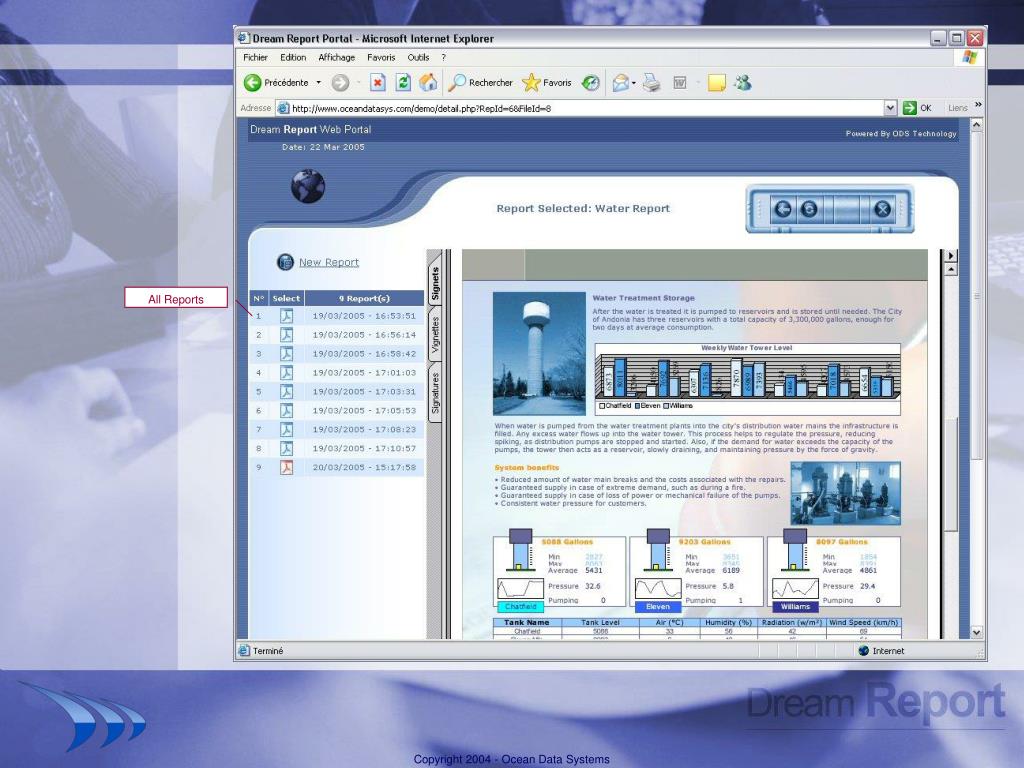
Task: Click the Print icon in the toolbar
Action: point(651,83)
